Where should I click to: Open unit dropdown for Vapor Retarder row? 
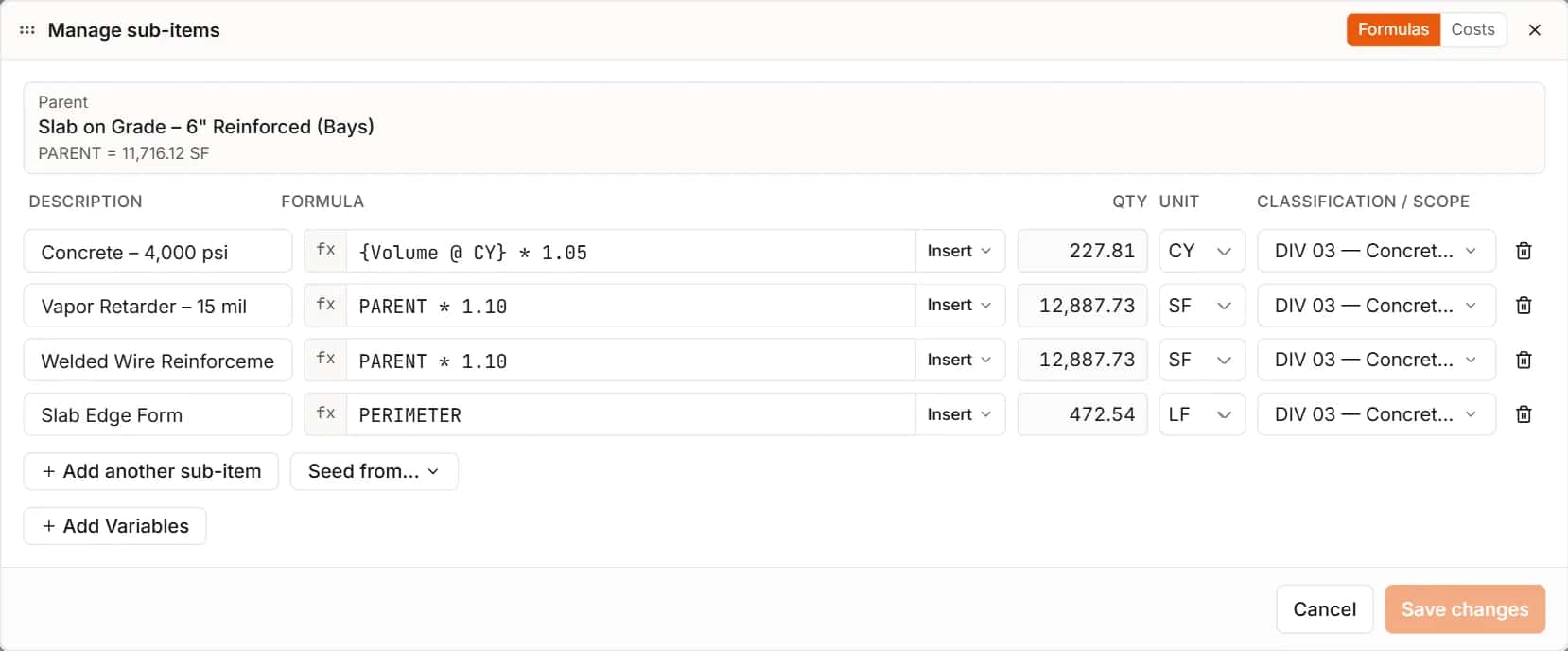pyautogui.click(x=1201, y=306)
